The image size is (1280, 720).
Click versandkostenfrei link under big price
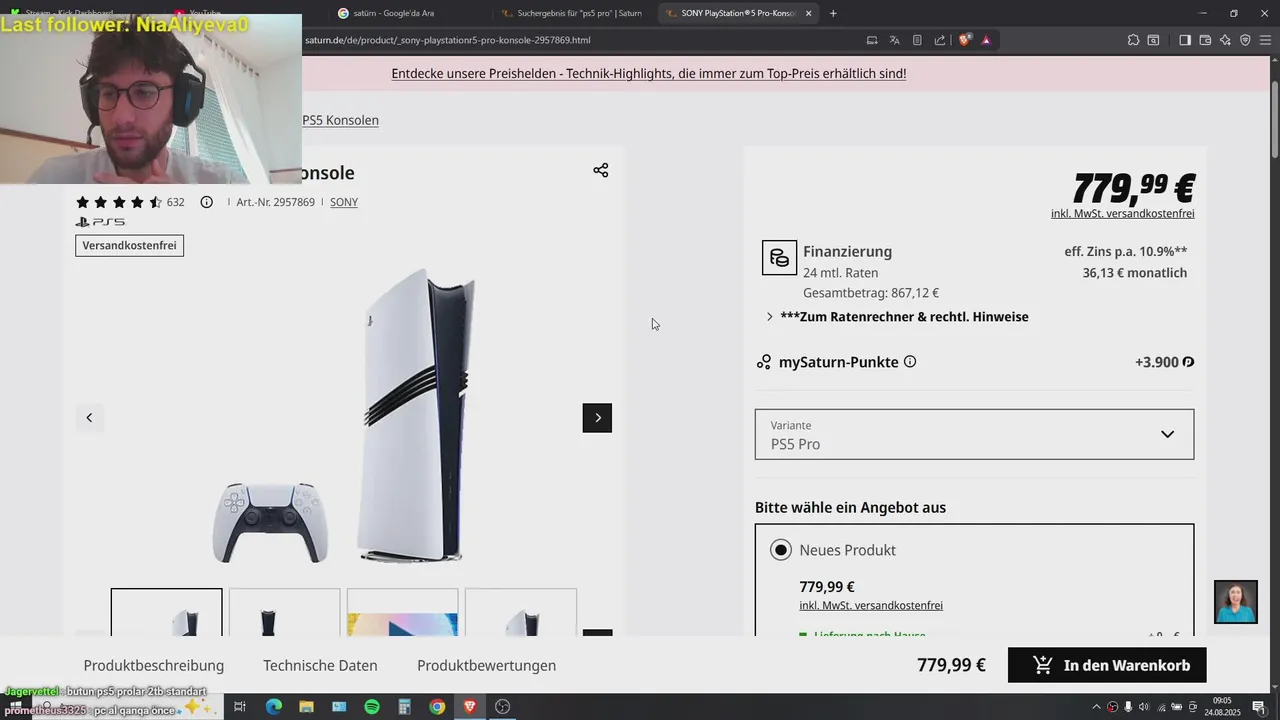click(1122, 213)
